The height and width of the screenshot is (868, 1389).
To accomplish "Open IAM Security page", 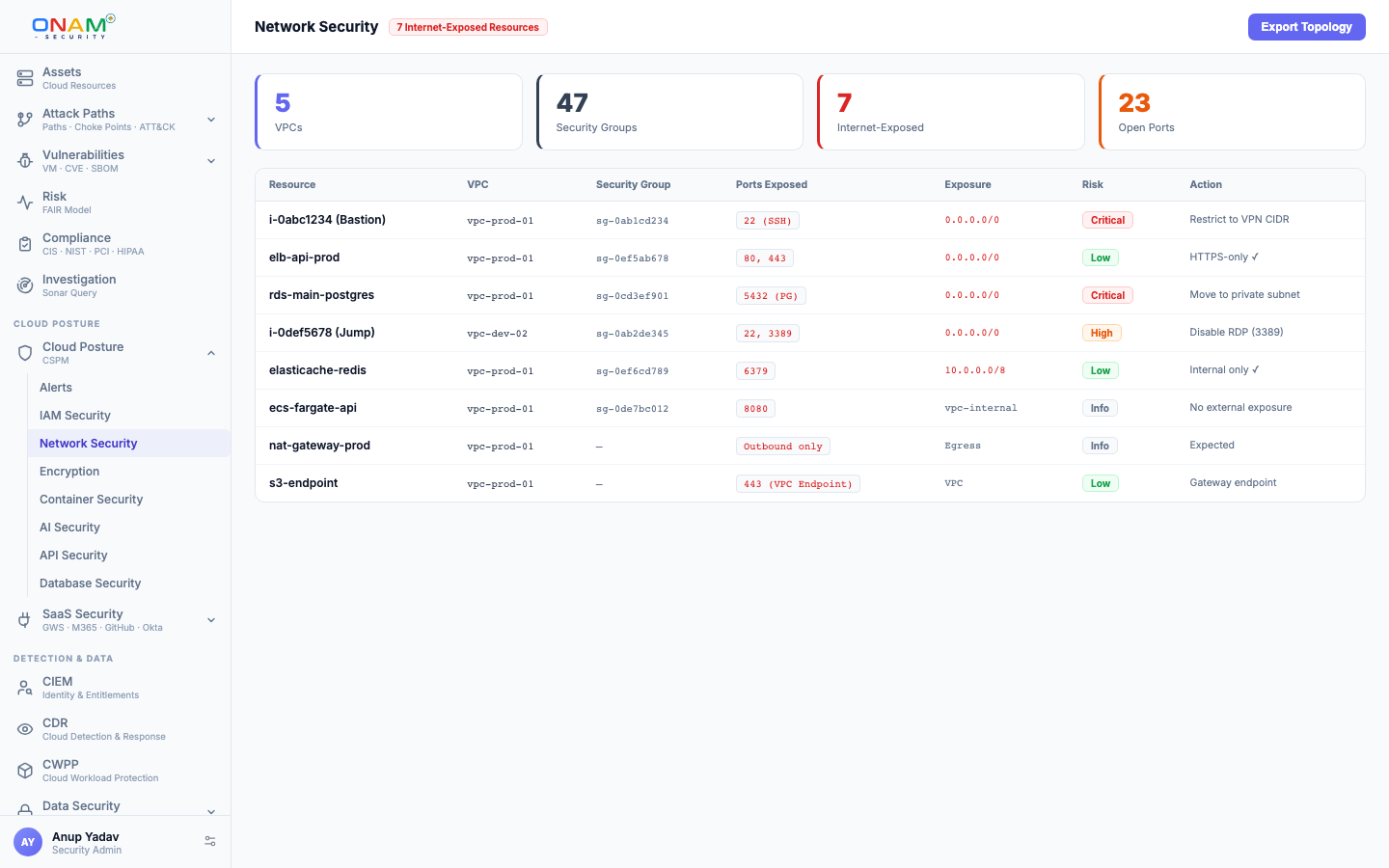I will point(129,416).
